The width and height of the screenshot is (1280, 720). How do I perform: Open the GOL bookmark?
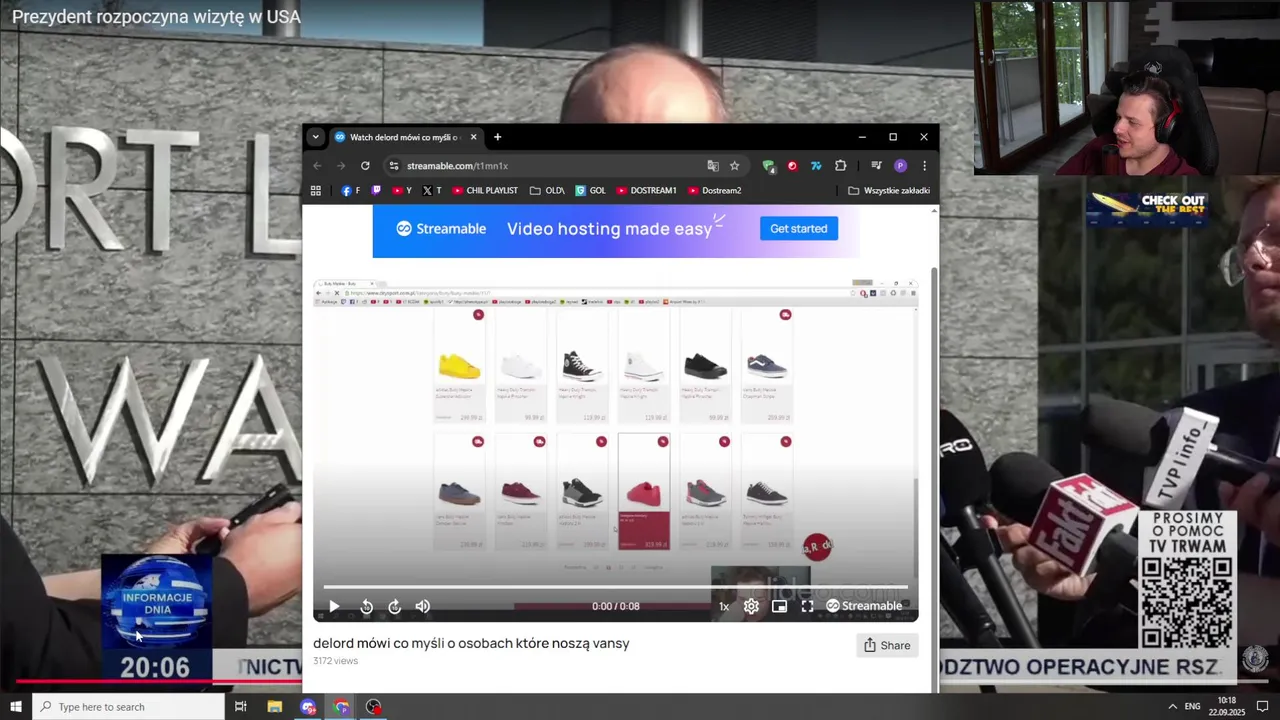click(x=590, y=190)
